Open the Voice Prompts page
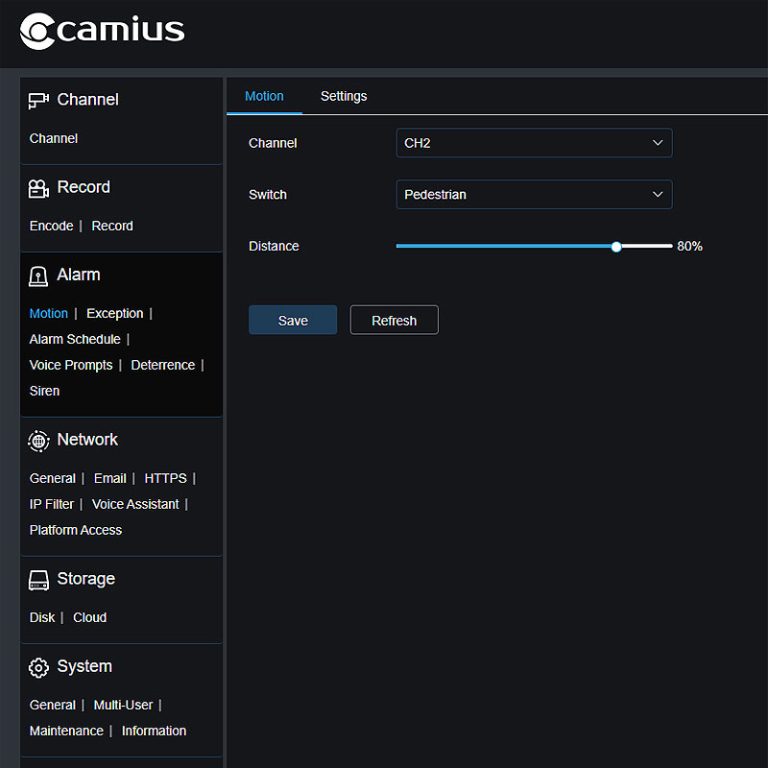This screenshot has height=768, width=768. coord(71,365)
